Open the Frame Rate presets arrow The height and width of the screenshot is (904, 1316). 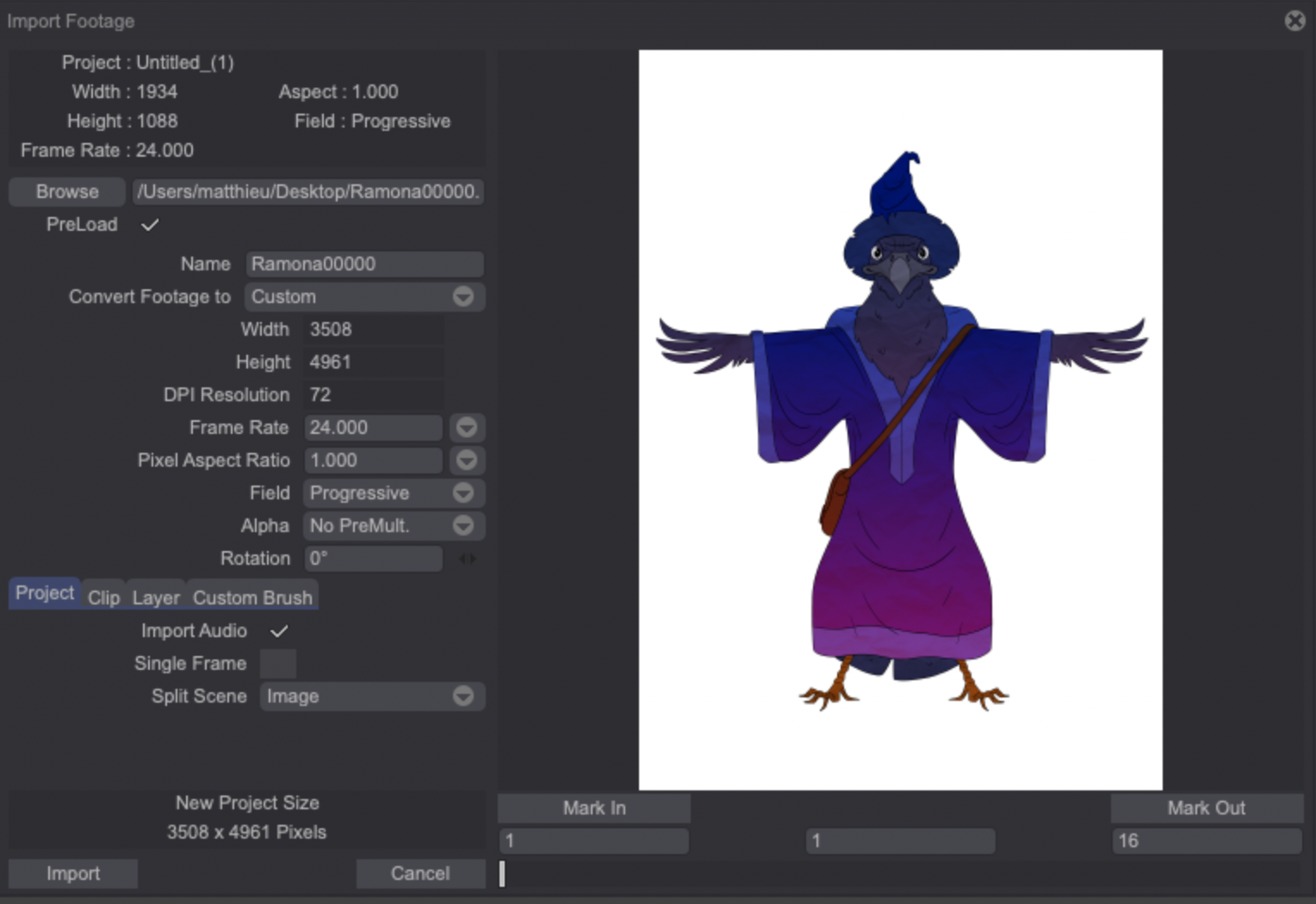coord(466,428)
